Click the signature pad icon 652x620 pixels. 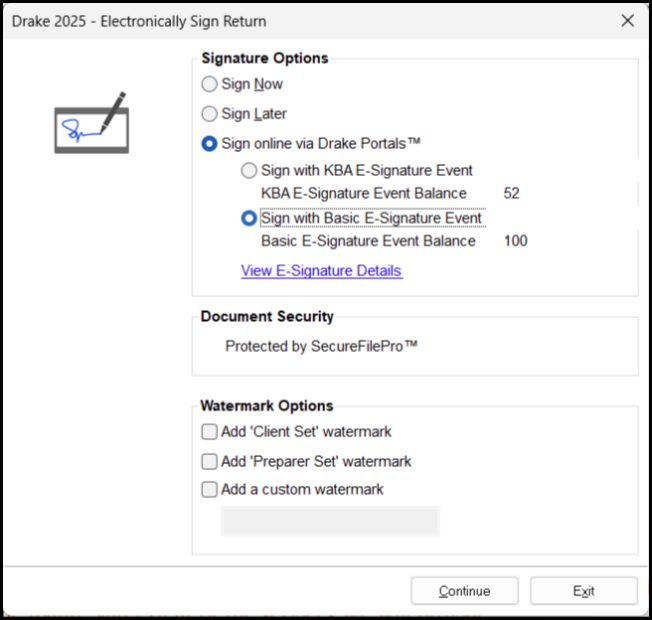tap(91, 123)
